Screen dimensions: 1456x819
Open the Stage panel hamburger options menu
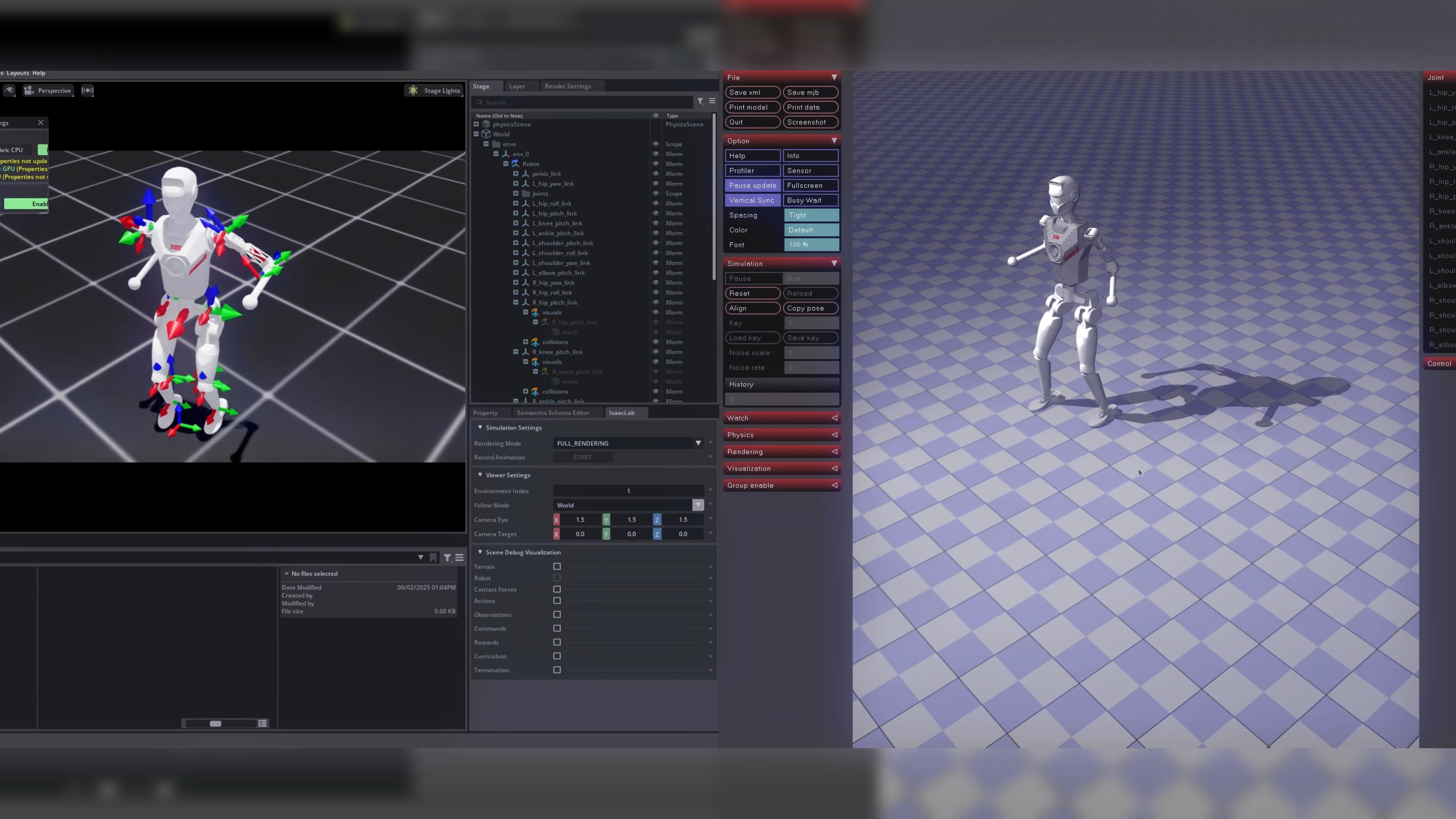pyautogui.click(x=712, y=101)
